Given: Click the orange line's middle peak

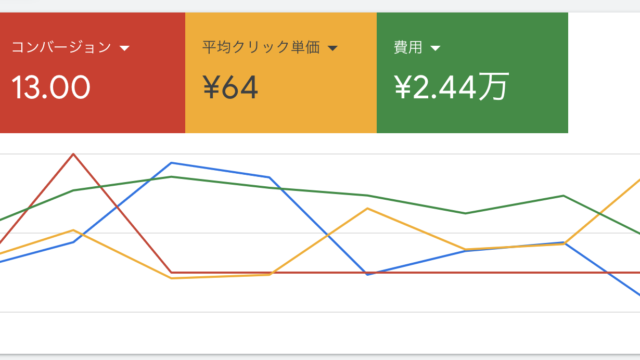Looking at the screenshot, I should click(x=367, y=209).
